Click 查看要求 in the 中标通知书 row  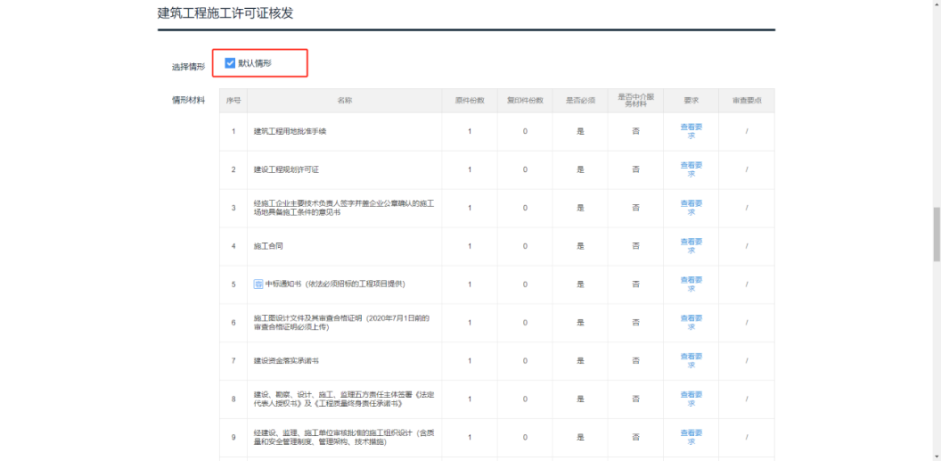tap(691, 284)
